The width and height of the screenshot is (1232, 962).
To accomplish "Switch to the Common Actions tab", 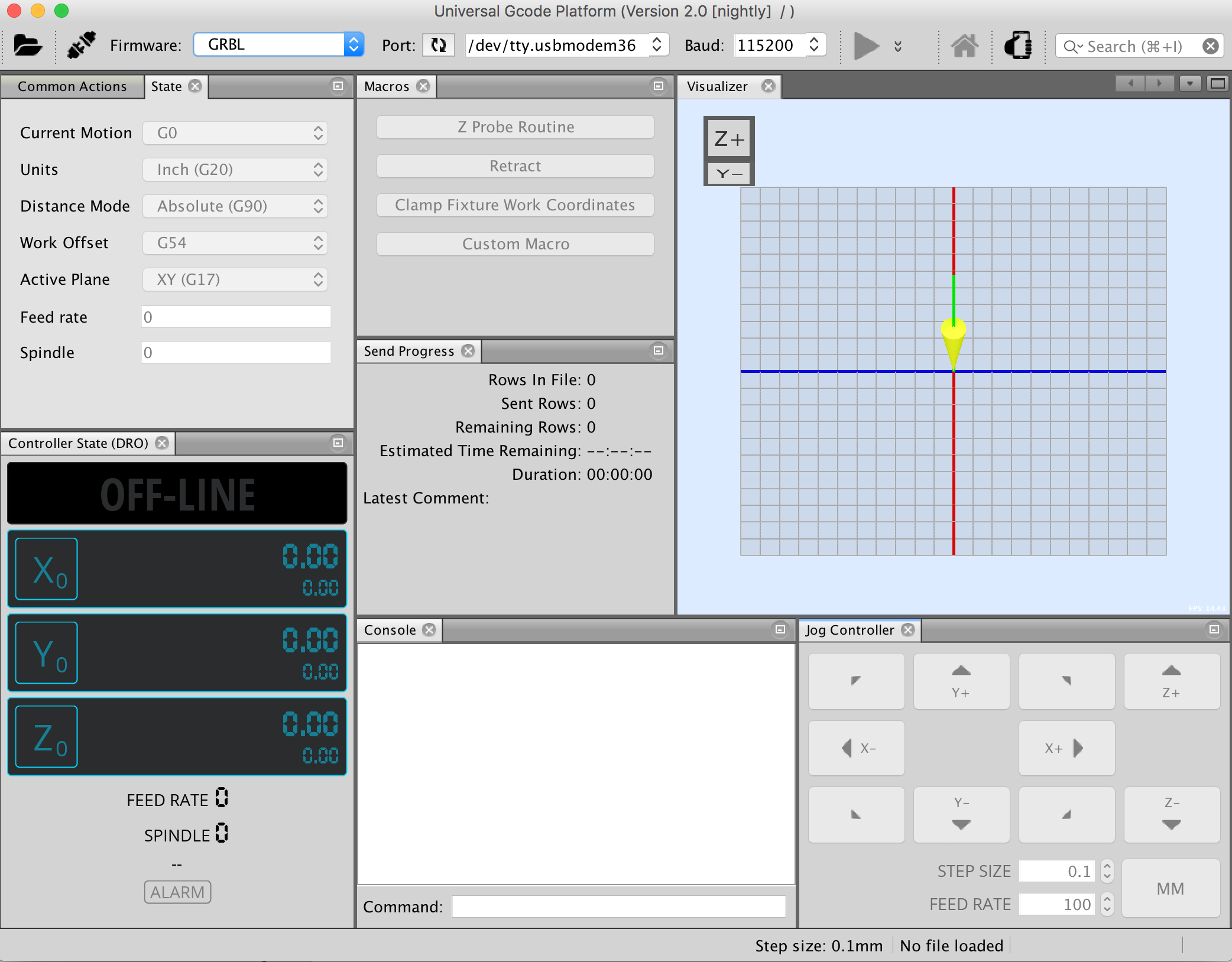I will [72, 86].
